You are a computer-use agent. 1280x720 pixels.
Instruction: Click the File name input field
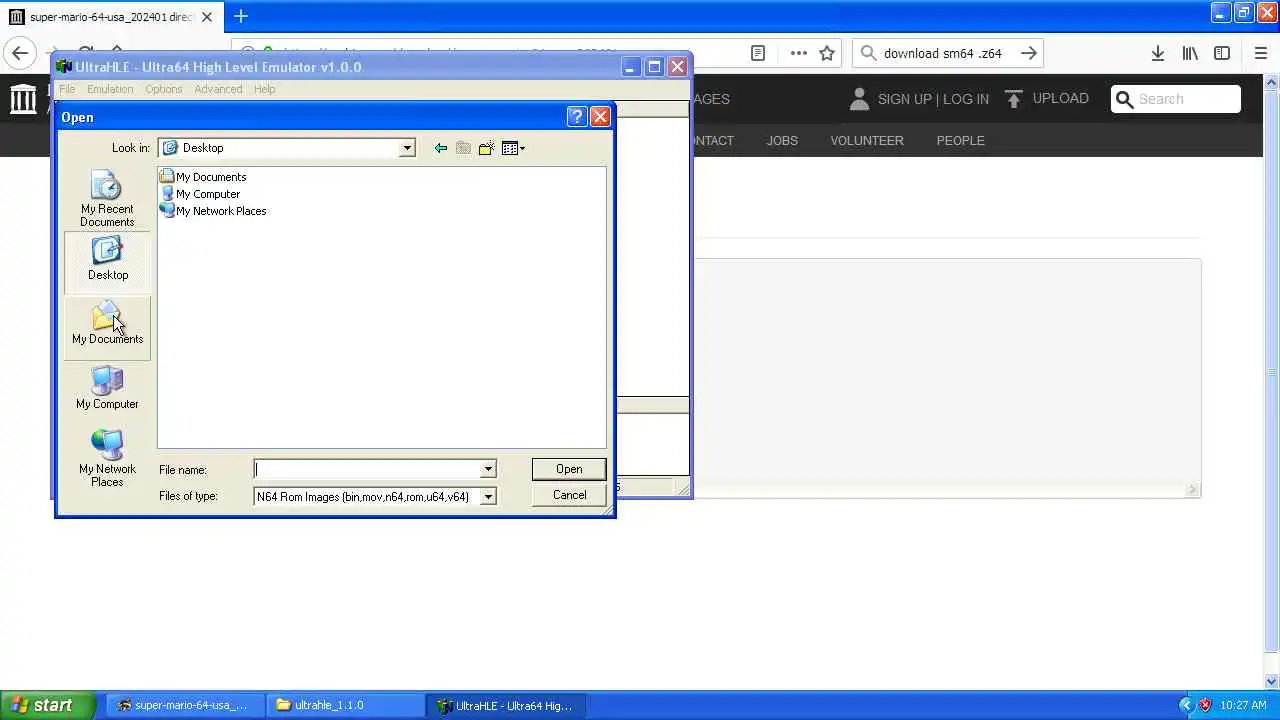pos(367,469)
